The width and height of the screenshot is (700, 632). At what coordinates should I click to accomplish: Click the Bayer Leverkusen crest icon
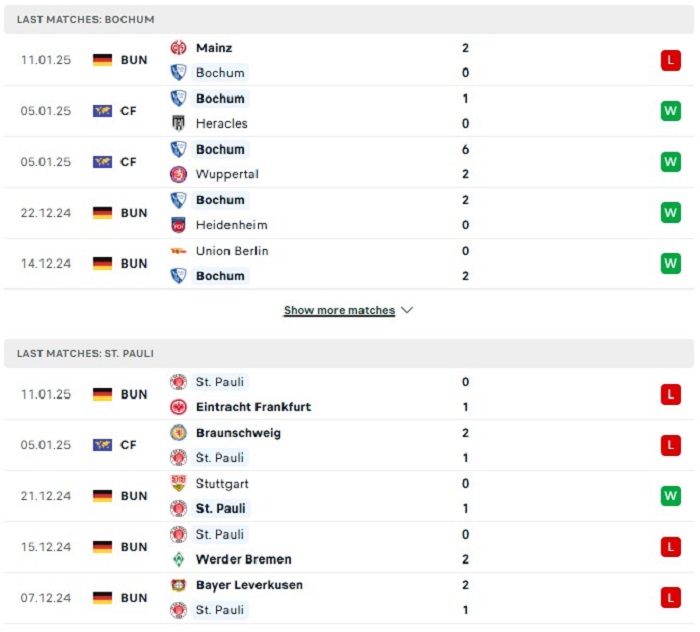click(178, 585)
